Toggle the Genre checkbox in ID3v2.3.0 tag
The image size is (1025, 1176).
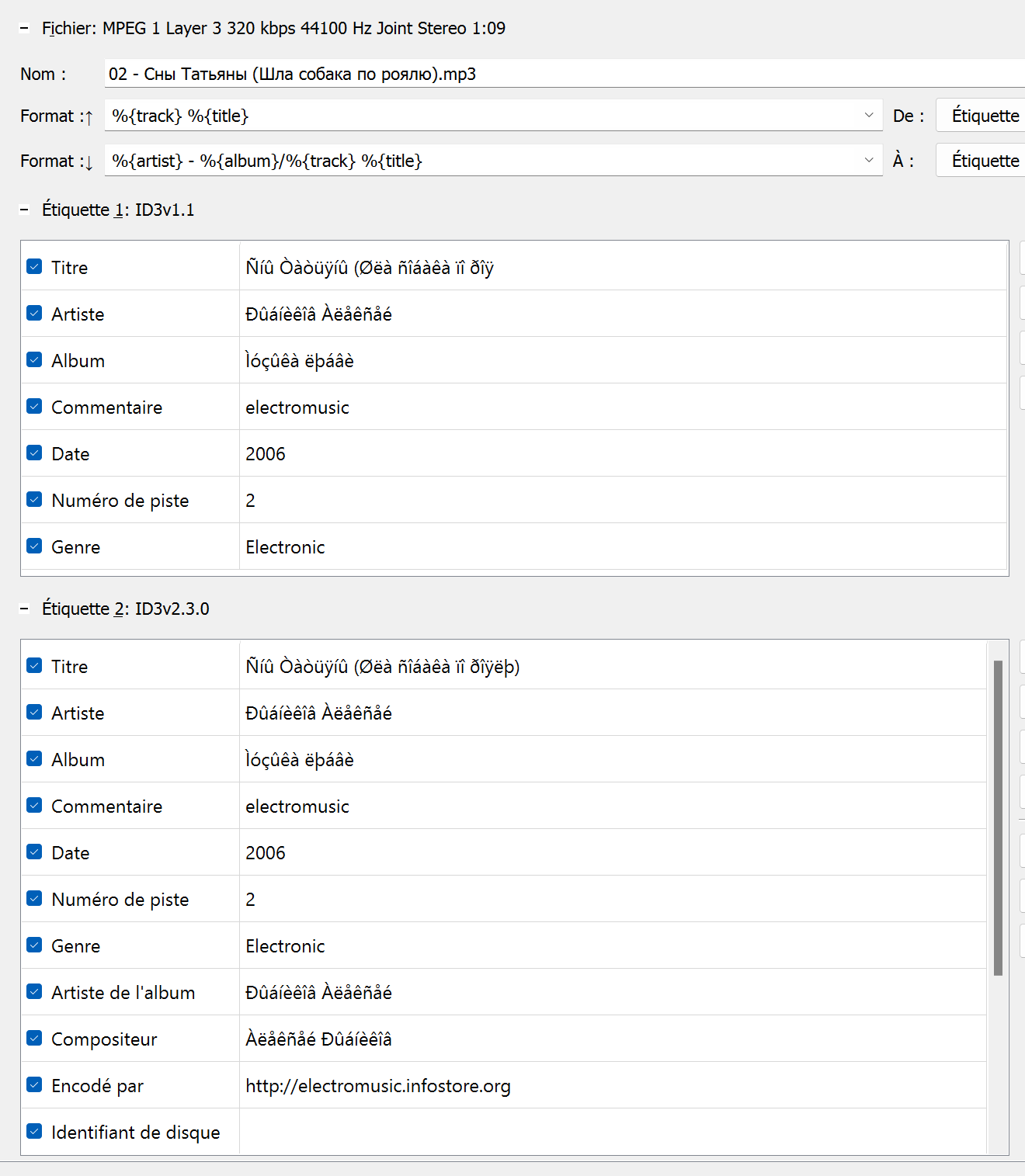(x=34, y=945)
